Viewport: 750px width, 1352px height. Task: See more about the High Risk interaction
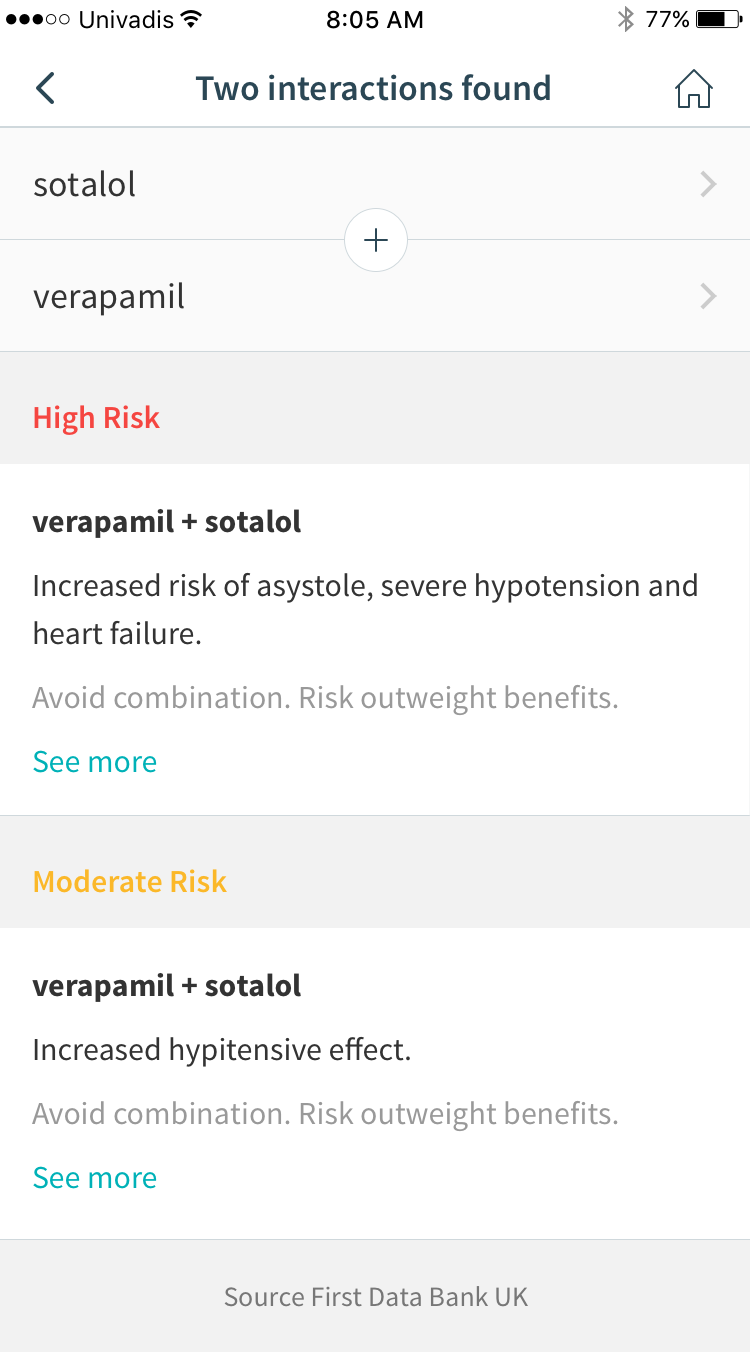pos(95,762)
